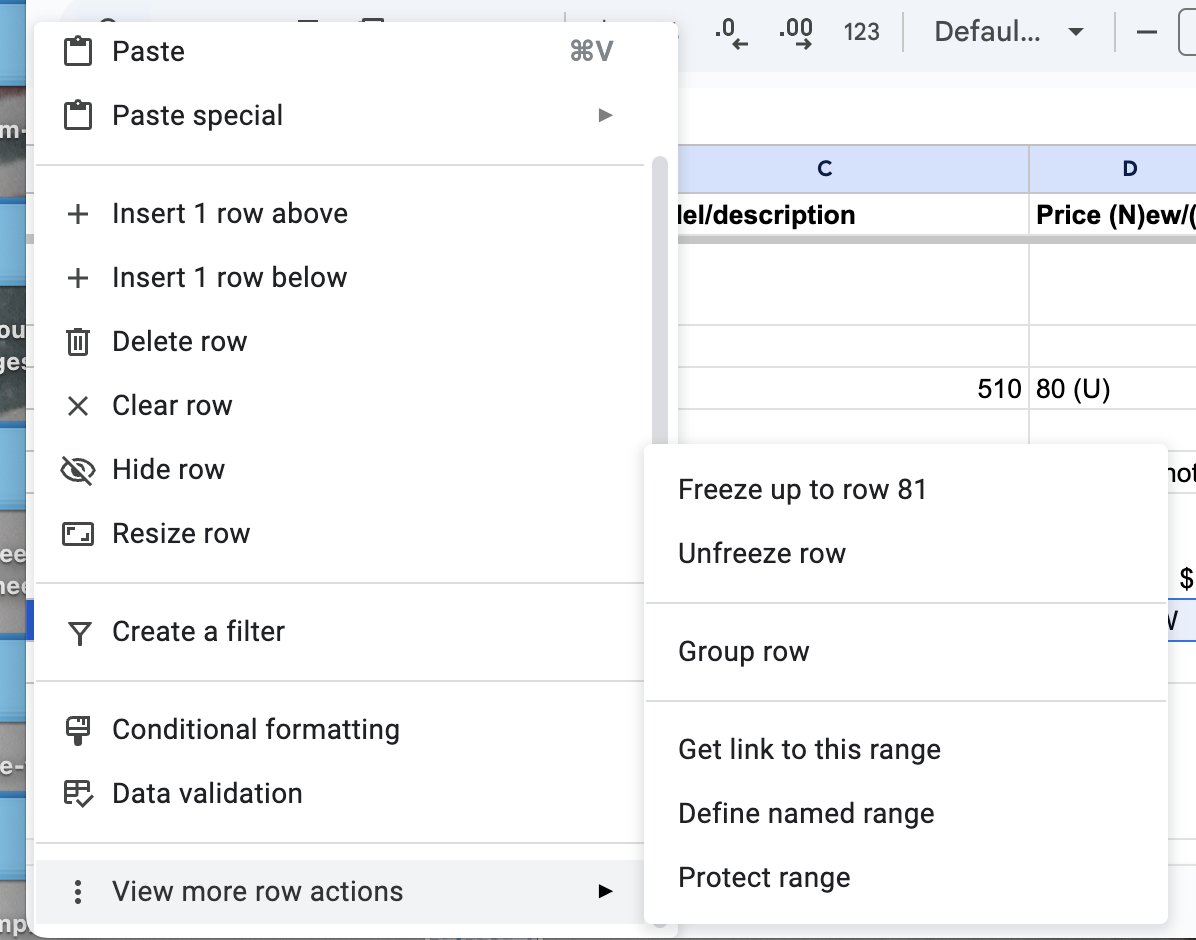Click the Conditional formatting paint icon

click(78, 730)
